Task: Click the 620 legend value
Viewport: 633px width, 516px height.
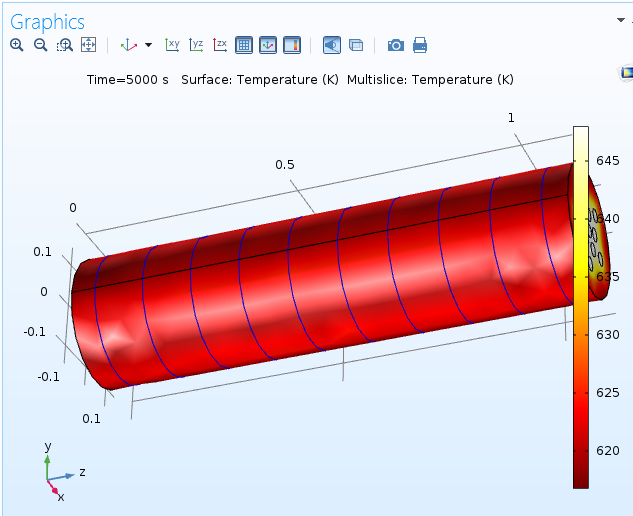Action: [x=608, y=451]
